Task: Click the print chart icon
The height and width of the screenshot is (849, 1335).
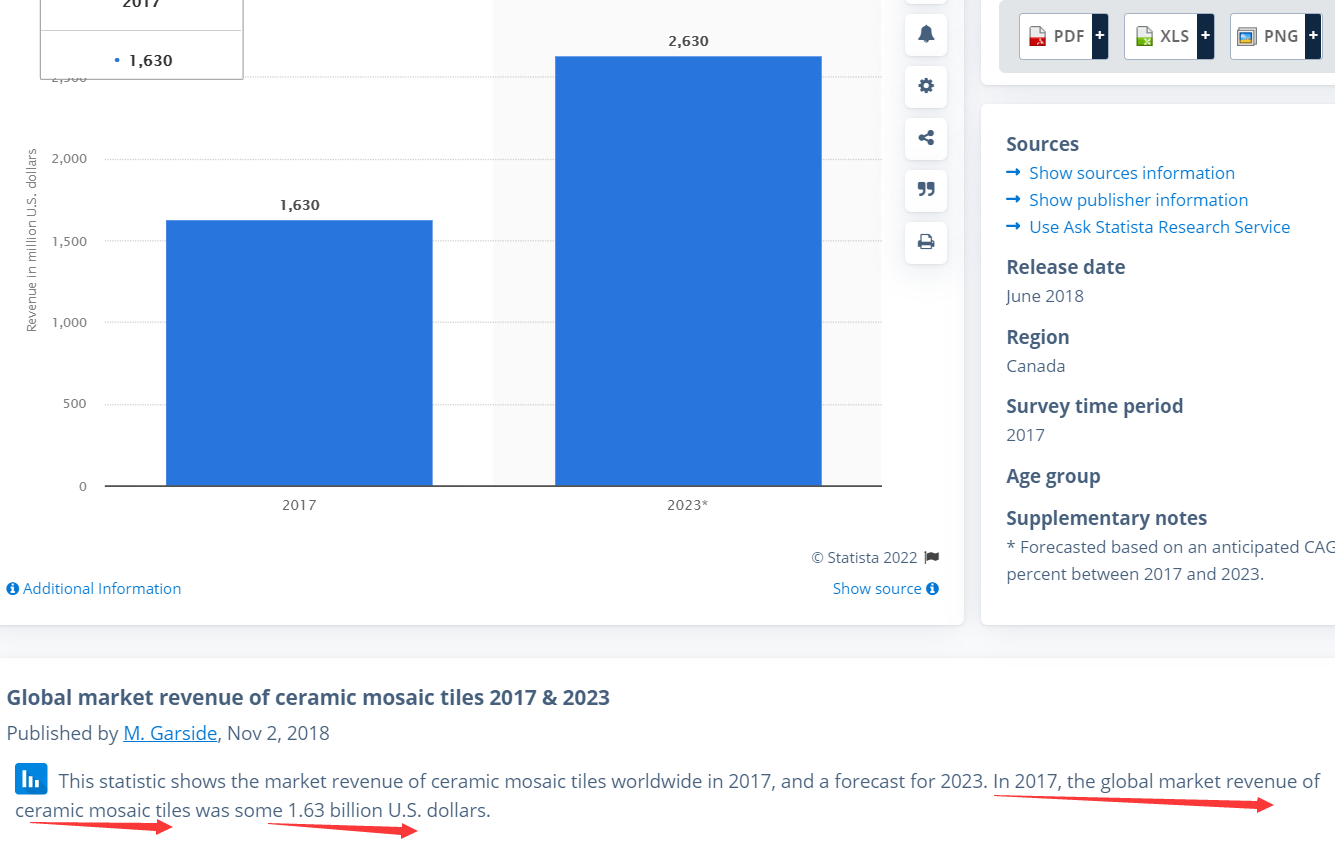Action: (x=926, y=242)
